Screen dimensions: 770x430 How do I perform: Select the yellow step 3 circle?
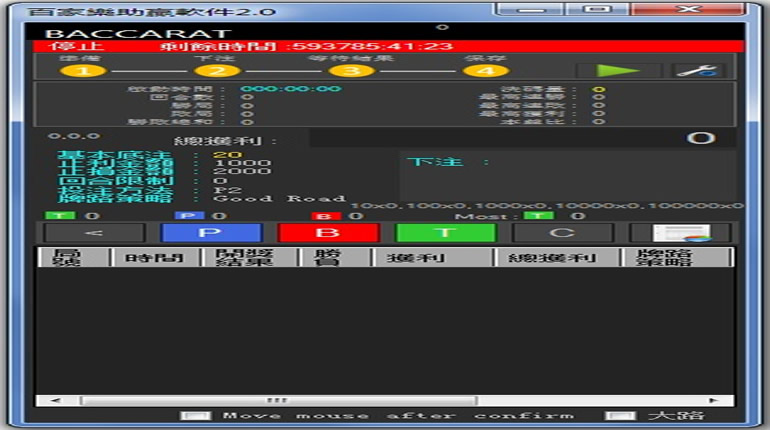point(350,71)
